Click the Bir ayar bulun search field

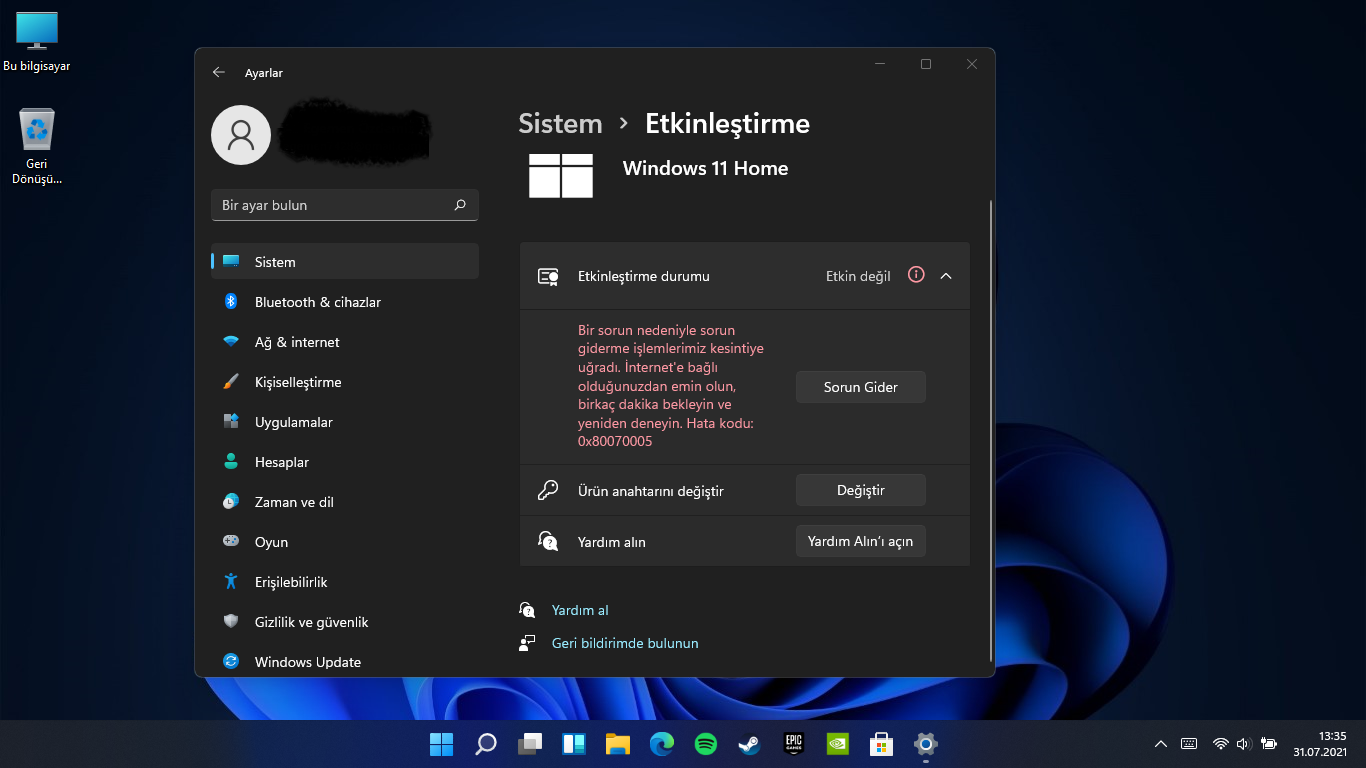345,205
